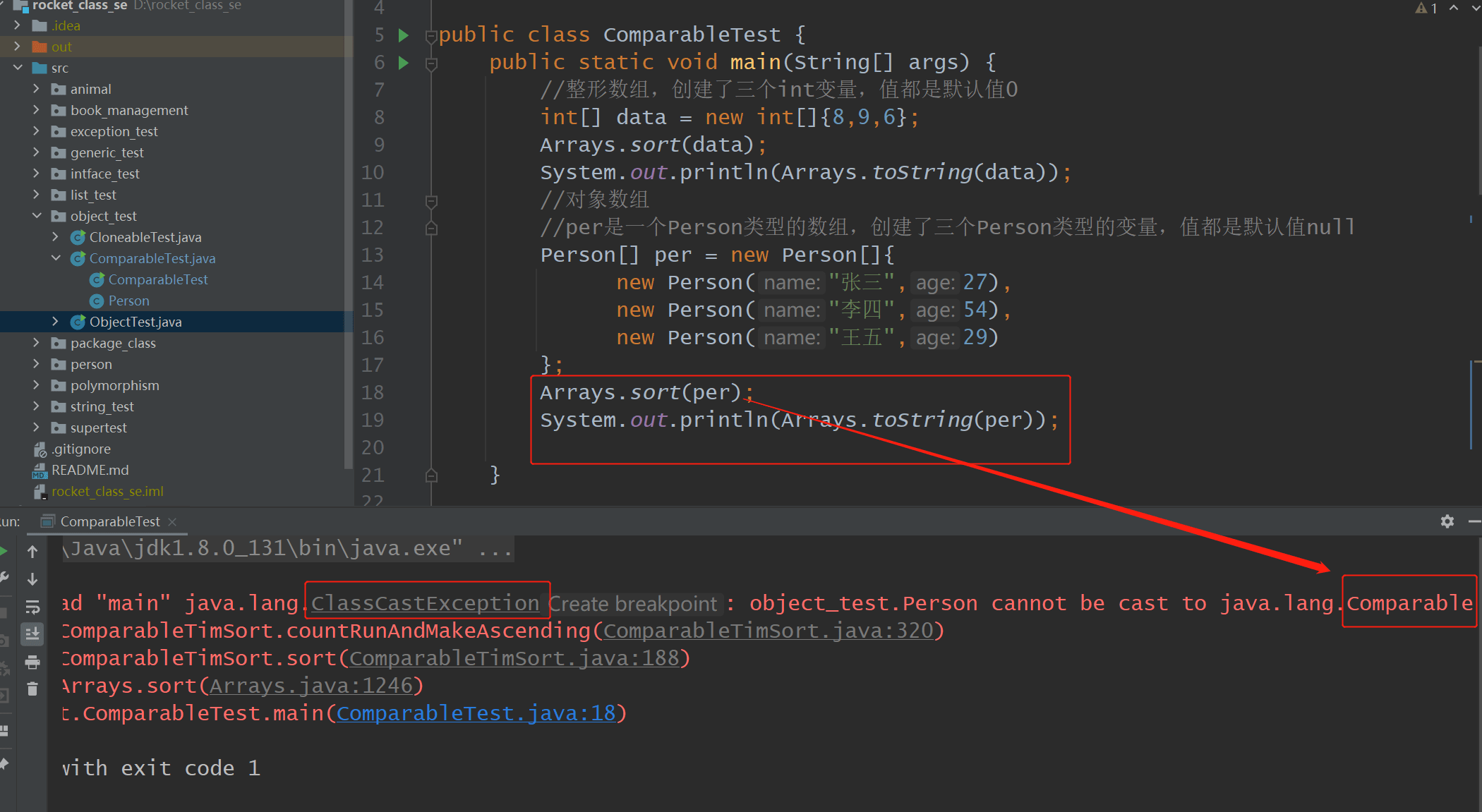Open ComparableTest.java:18 stack trace link
This screenshot has width=1482, height=812.
pyautogui.click(x=476, y=713)
